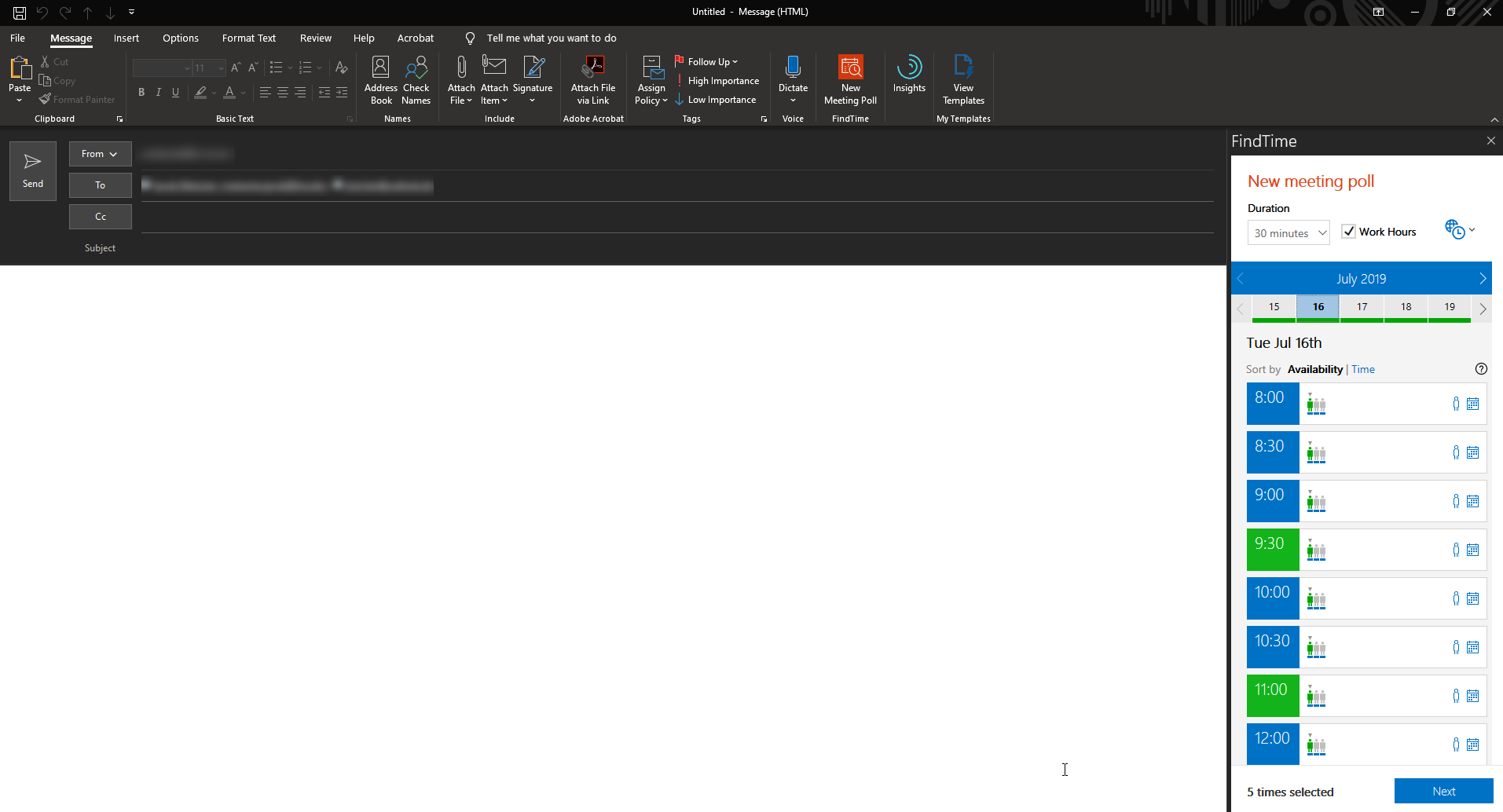This screenshot has height=812, width=1503.
Task: Open the time zone globe dropdown
Action: 1460,229
